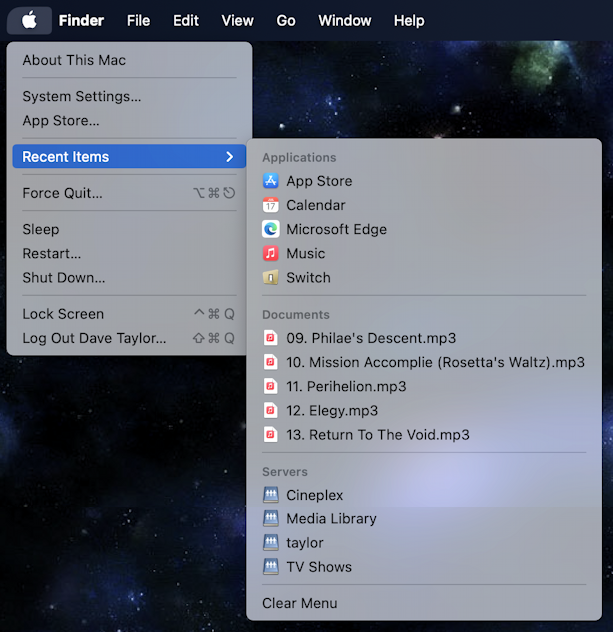
Task: Launch Music from recent applications
Action: 424,254
